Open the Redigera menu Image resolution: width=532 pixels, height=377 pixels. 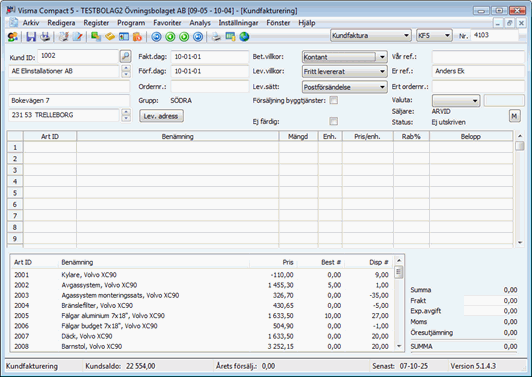61,23
